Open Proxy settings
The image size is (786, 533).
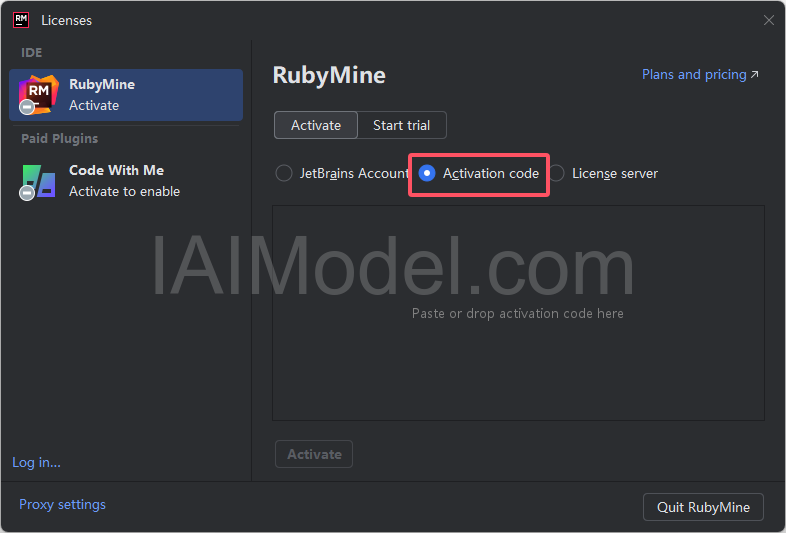click(x=62, y=504)
